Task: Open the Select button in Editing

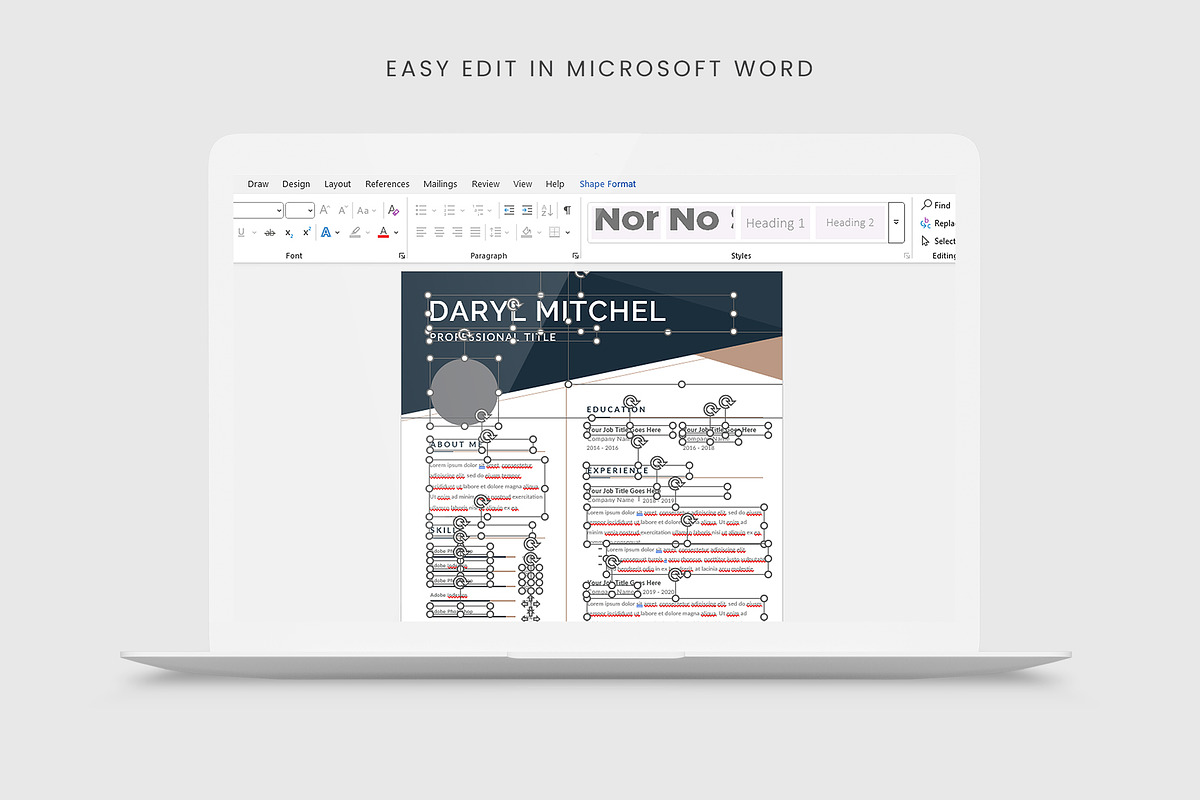Action: [938, 241]
